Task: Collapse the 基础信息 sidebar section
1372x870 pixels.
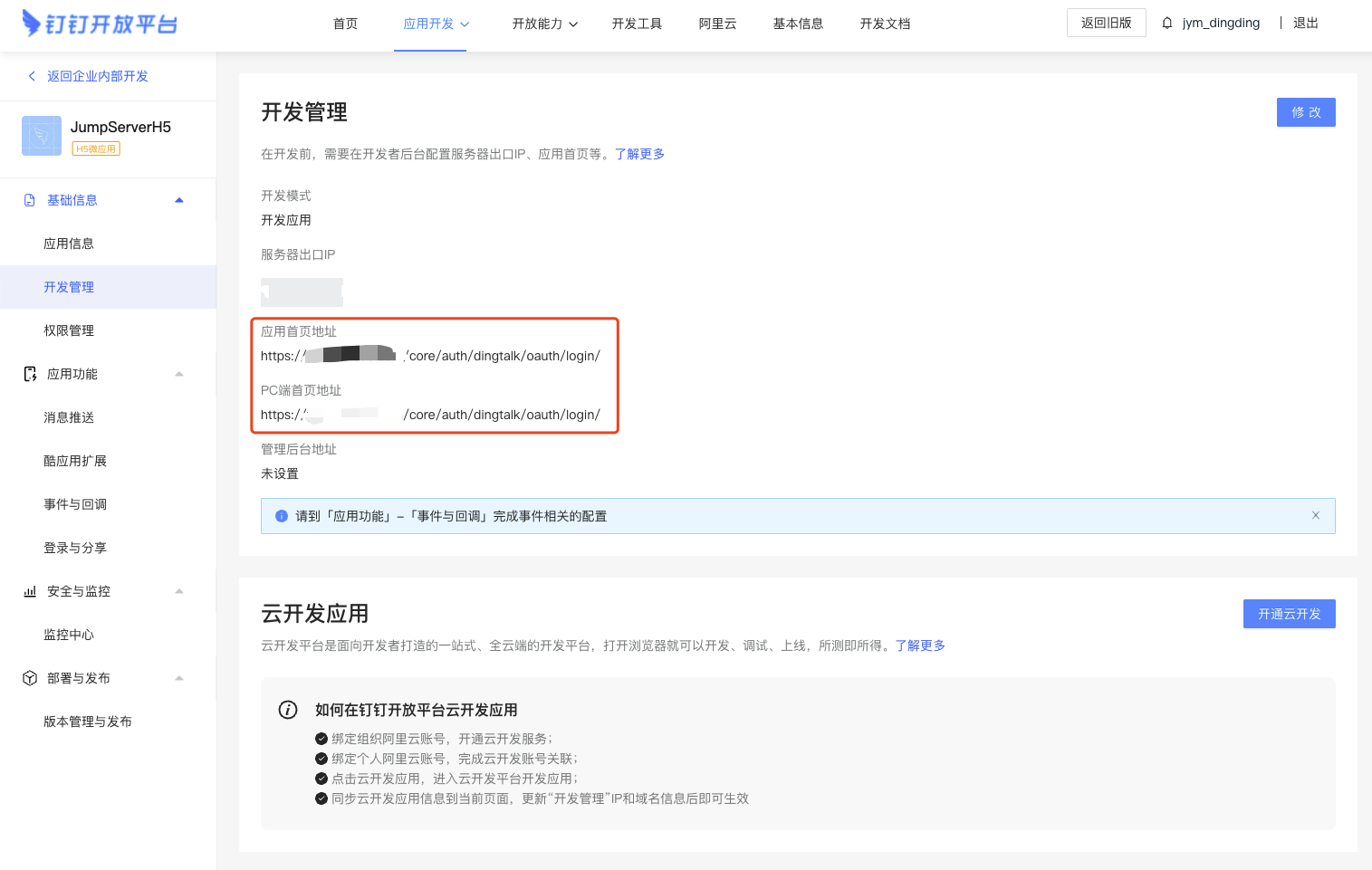Action: pos(178,199)
